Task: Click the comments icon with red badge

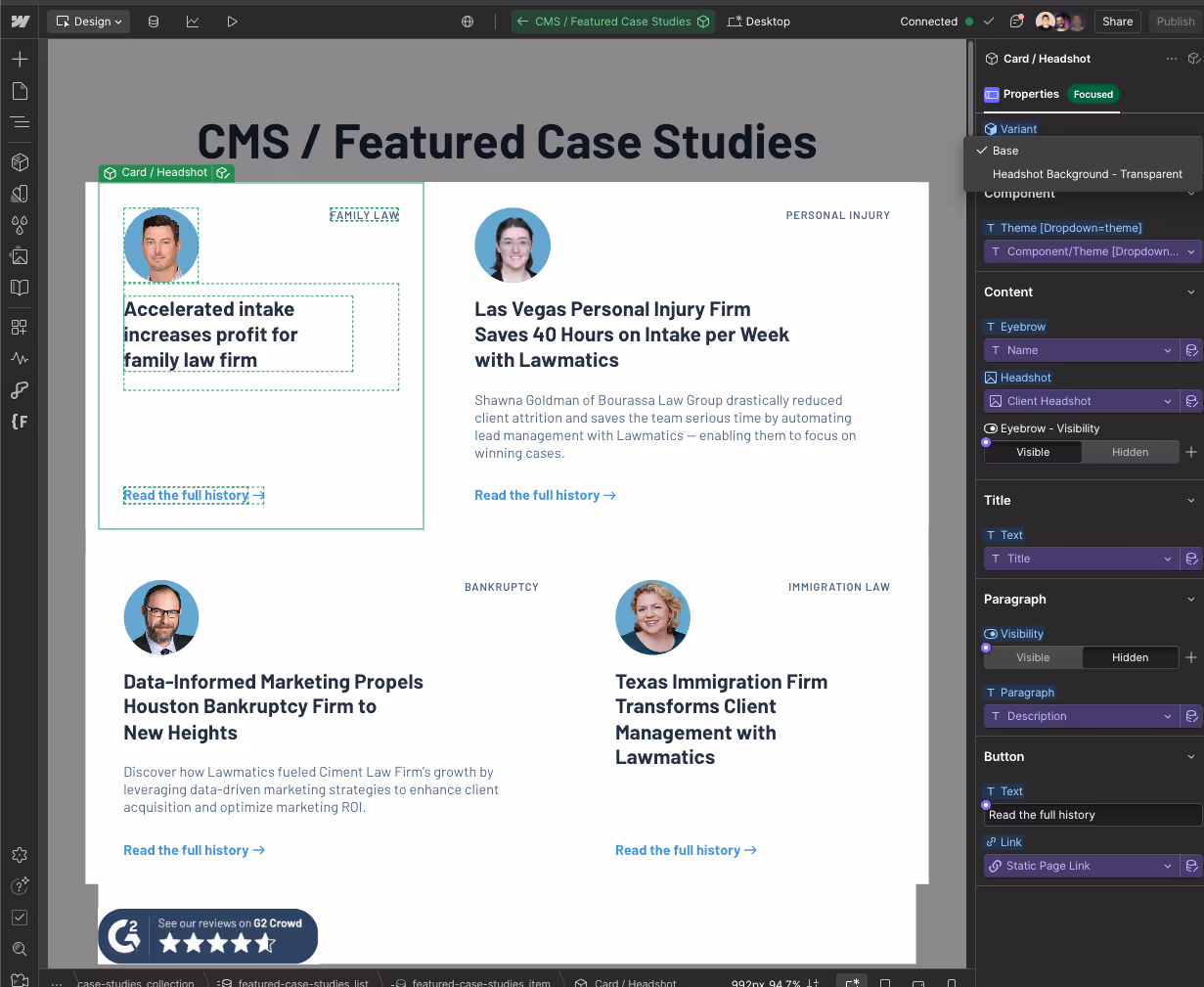Action: tap(1016, 21)
